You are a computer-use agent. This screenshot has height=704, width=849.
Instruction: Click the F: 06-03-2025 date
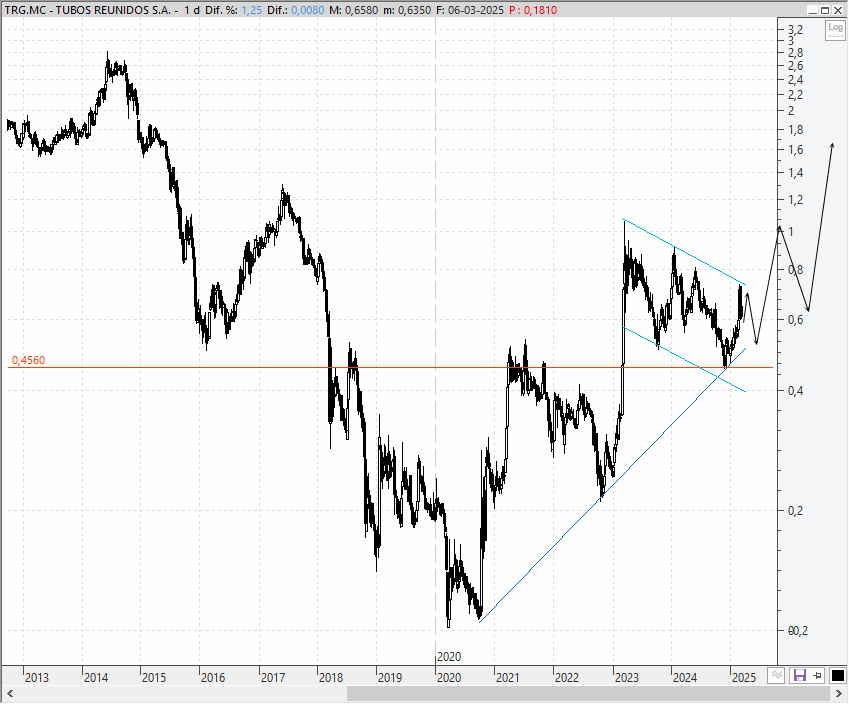(x=470, y=10)
